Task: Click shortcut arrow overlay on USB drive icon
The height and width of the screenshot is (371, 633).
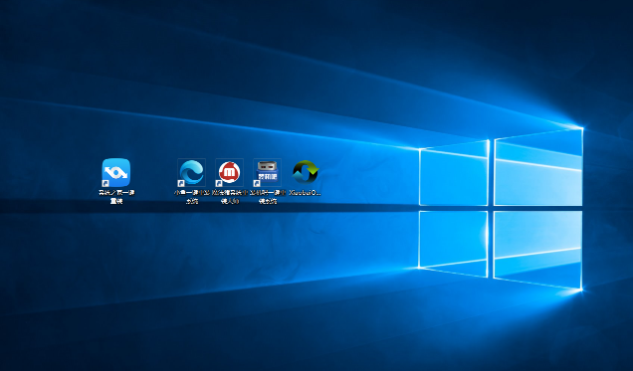Action: point(256,183)
